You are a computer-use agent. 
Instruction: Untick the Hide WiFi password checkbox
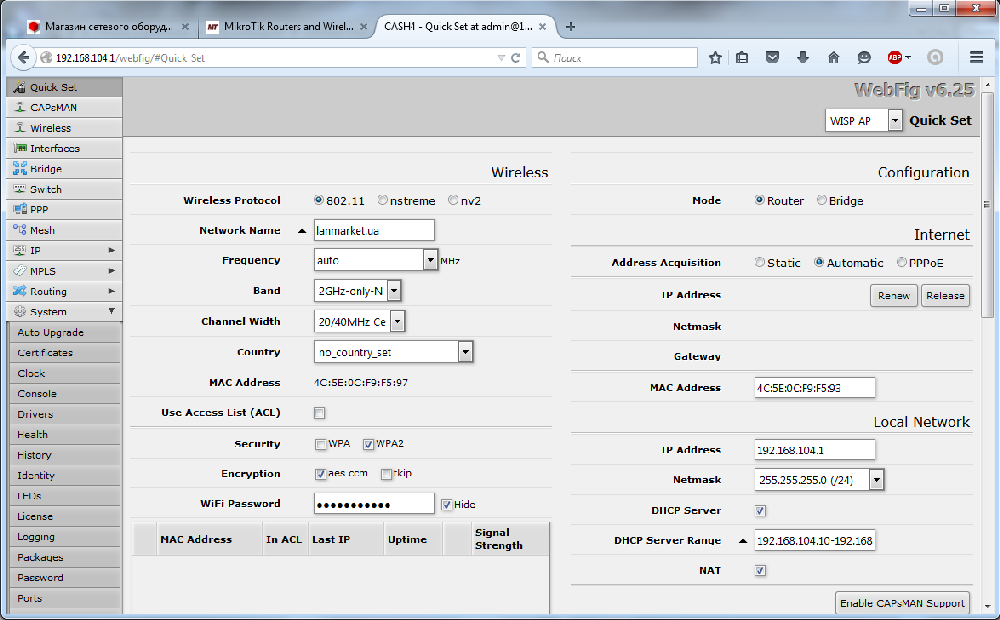coord(446,504)
